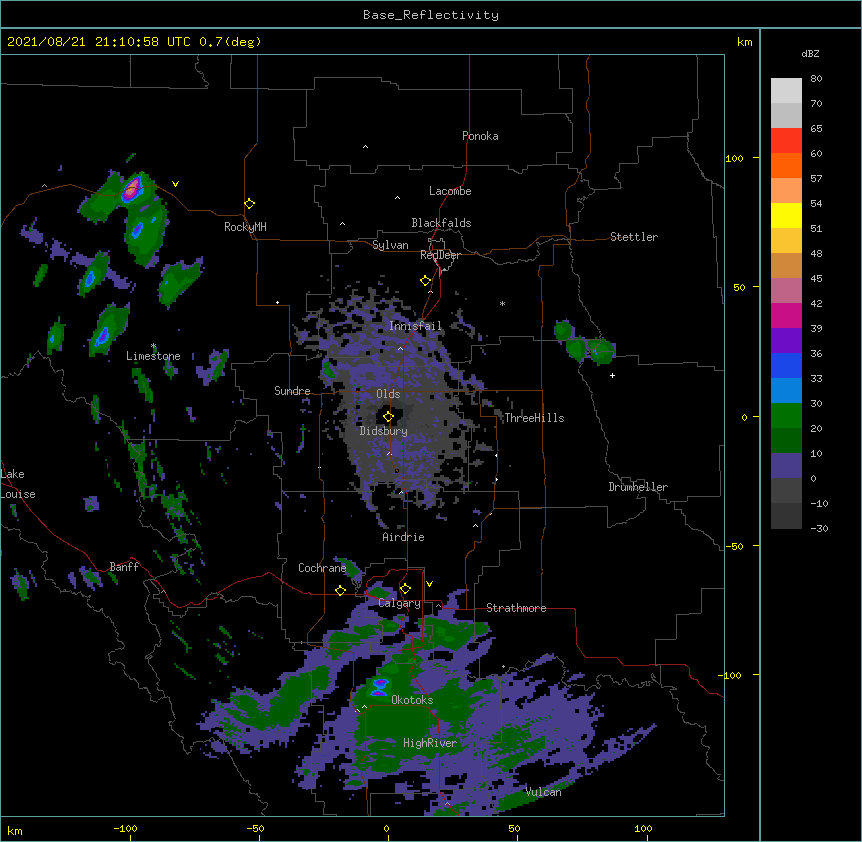Click the yellow diamond marker above Calgary label
862x842 pixels.
click(x=405, y=589)
